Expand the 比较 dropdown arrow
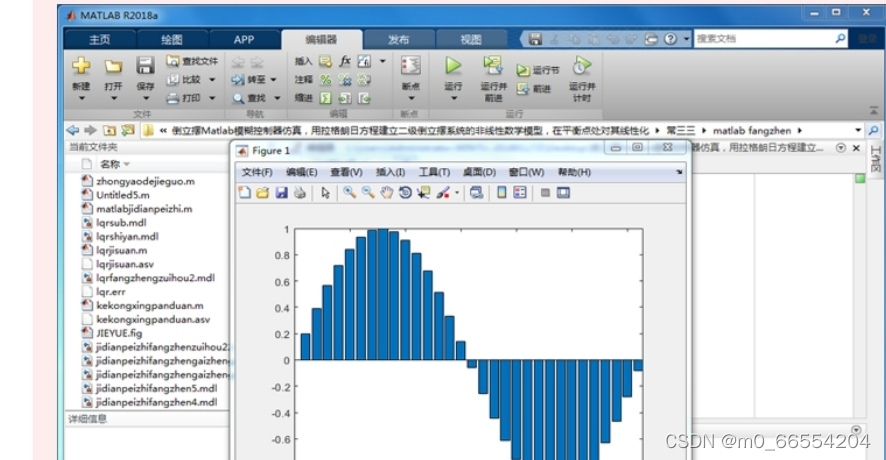 pos(212,80)
